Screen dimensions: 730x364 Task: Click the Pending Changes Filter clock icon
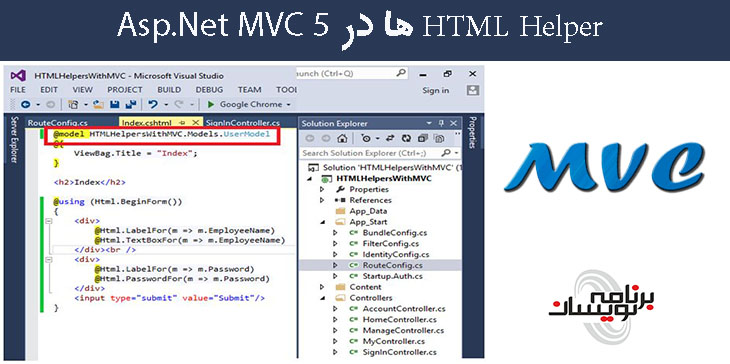pos(366,138)
